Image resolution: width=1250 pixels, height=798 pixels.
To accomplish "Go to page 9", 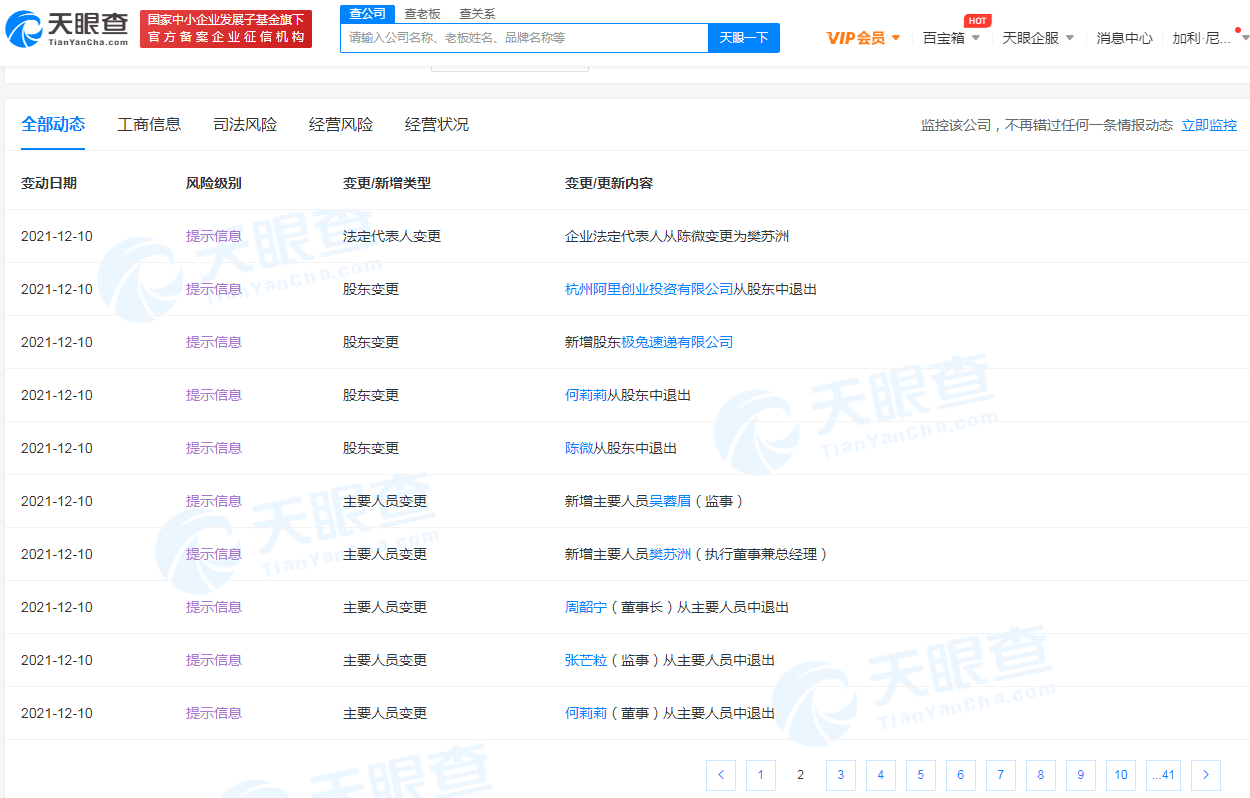I will 1080,775.
